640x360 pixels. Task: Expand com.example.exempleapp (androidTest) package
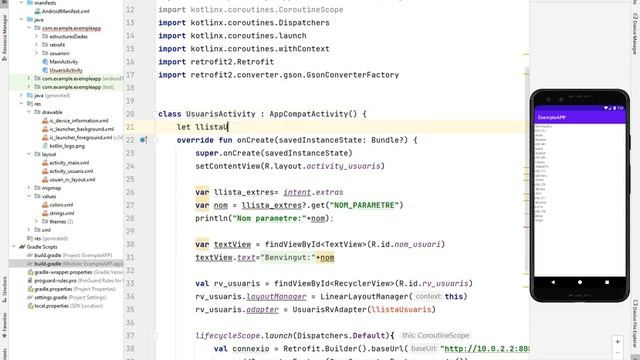tap(29, 78)
